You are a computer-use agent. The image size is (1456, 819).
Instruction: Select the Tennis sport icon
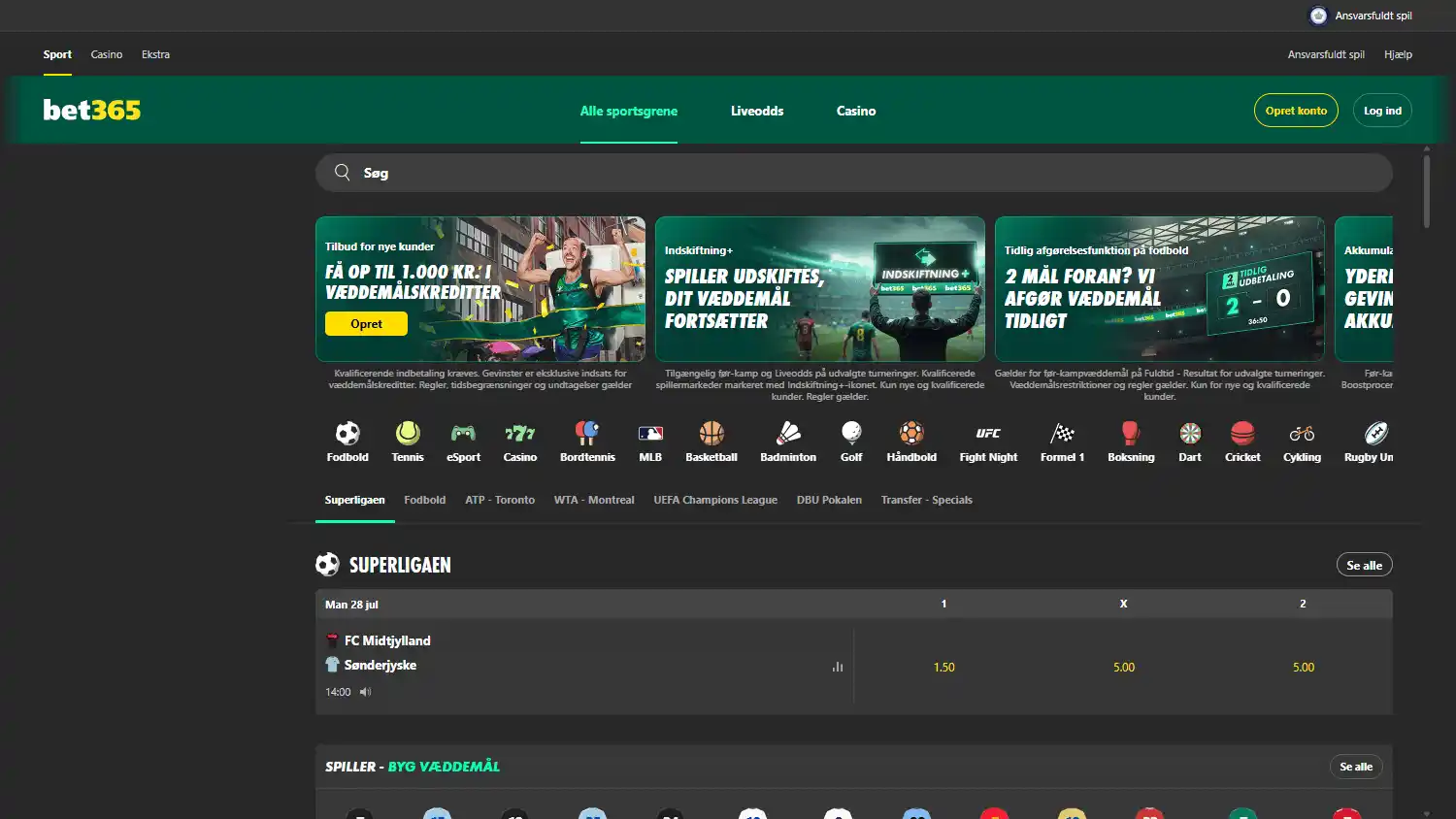tap(408, 433)
